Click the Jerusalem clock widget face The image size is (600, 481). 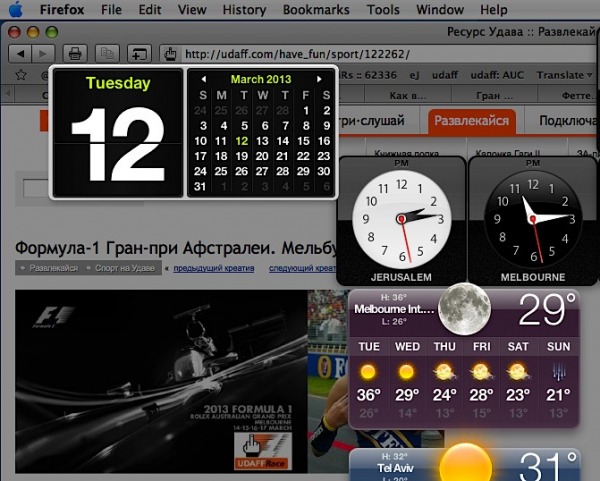[x=401, y=219]
